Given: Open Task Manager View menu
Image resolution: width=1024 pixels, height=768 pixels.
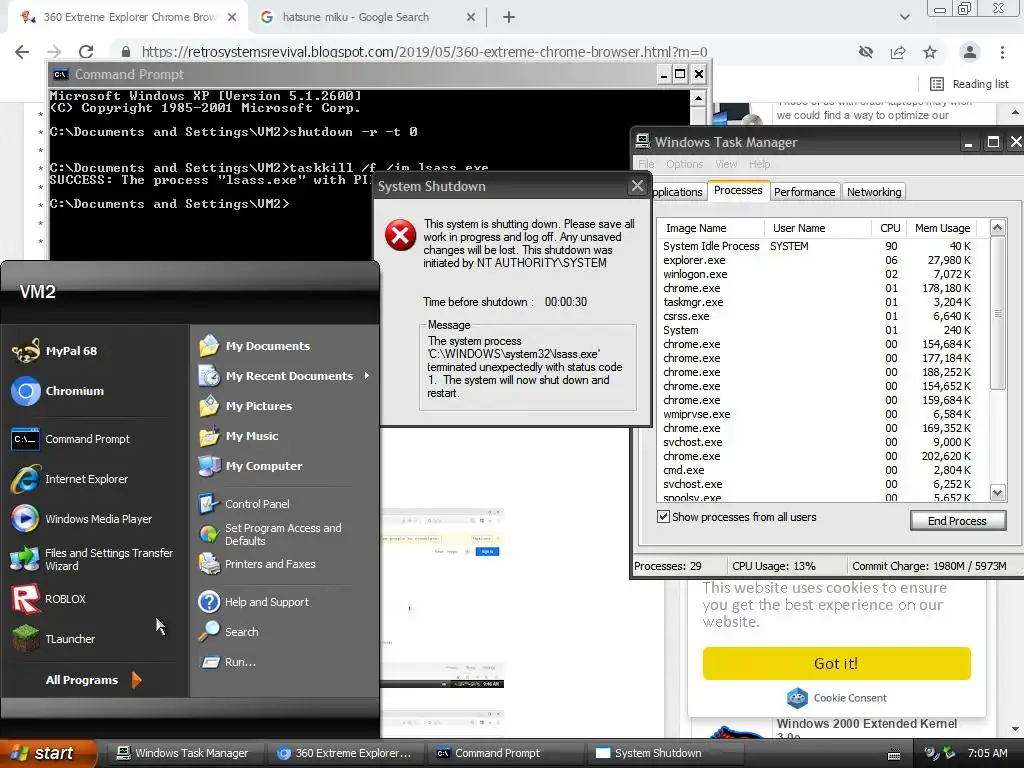Looking at the screenshot, I should [x=726, y=165].
